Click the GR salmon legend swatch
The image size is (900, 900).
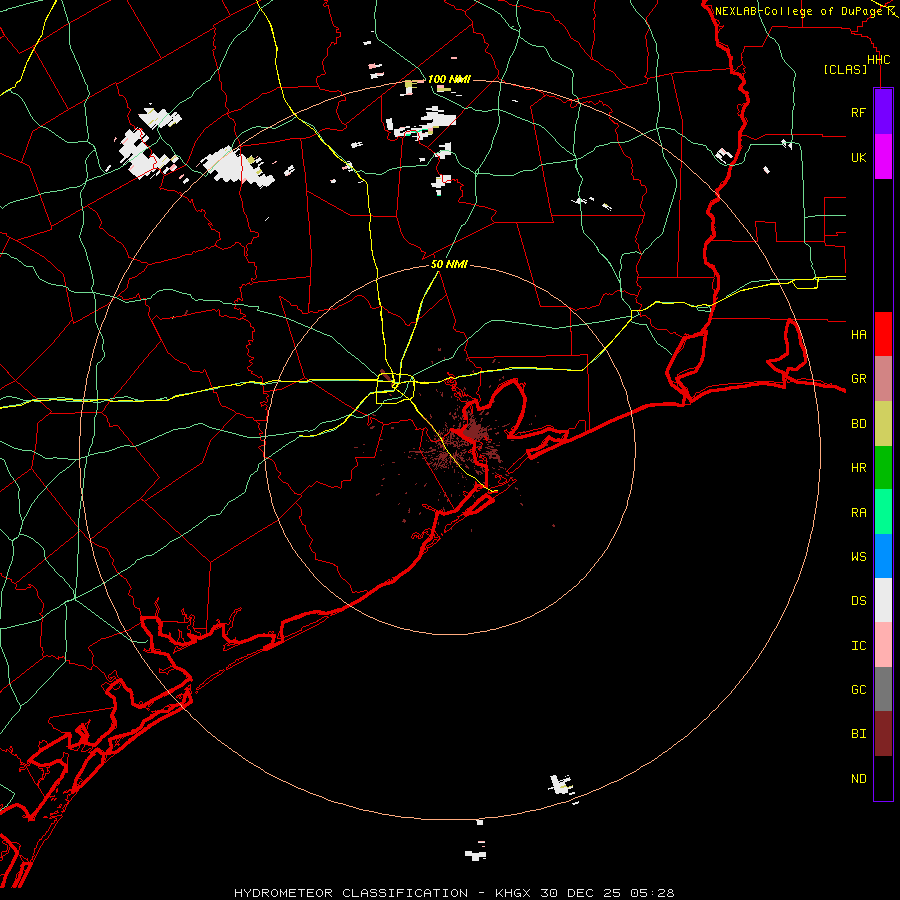[883, 378]
